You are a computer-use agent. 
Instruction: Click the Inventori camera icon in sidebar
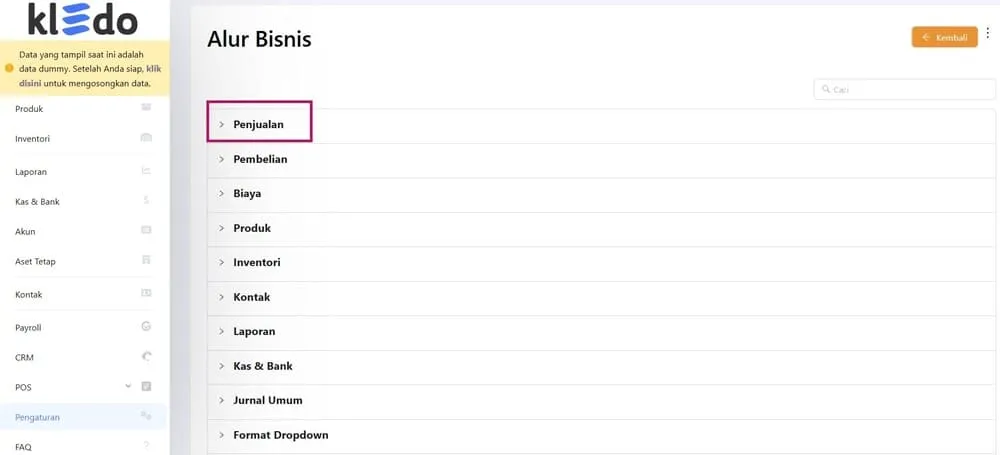[146, 138]
